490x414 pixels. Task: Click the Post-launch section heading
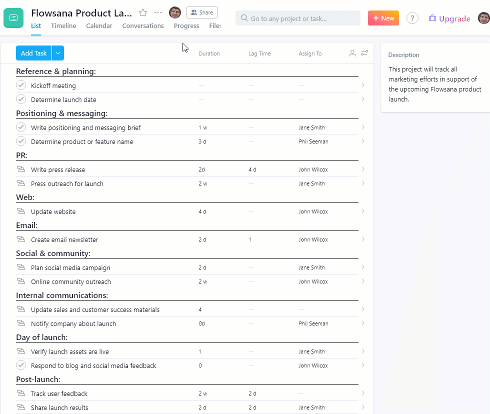click(x=38, y=379)
